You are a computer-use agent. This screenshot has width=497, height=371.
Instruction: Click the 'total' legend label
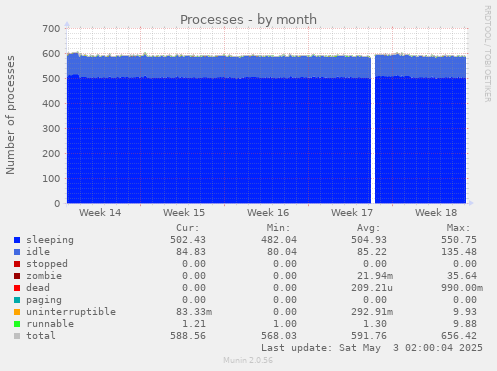41,336
